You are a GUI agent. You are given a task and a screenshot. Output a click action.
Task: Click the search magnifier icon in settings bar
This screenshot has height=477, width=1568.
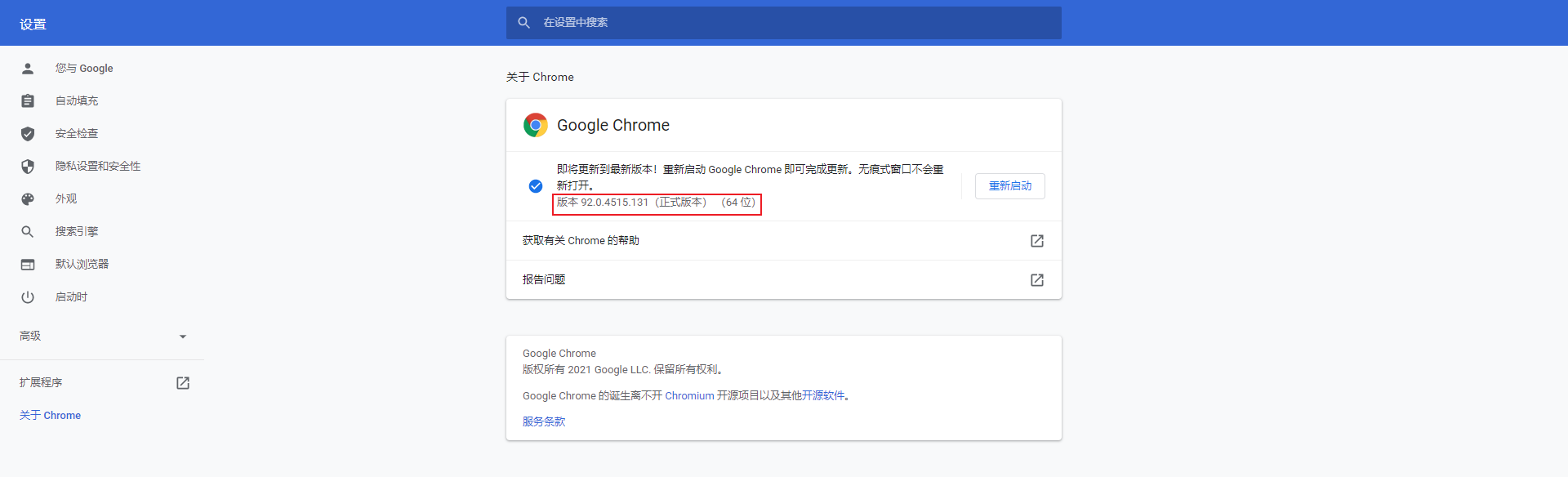pyautogui.click(x=524, y=23)
